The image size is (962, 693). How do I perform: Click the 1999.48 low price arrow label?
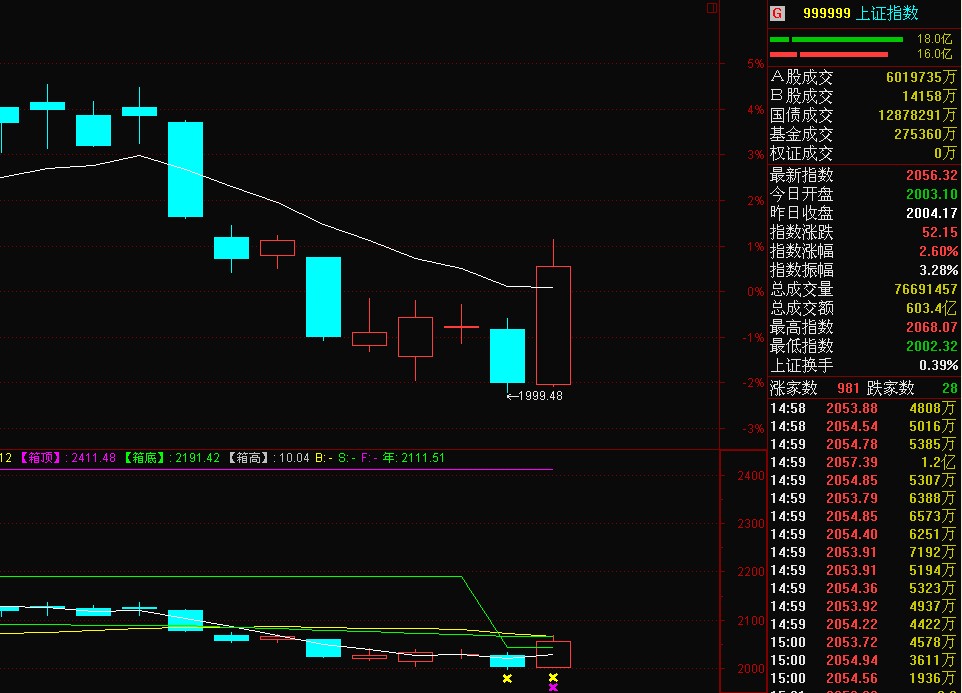pyautogui.click(x=534, y=396)
